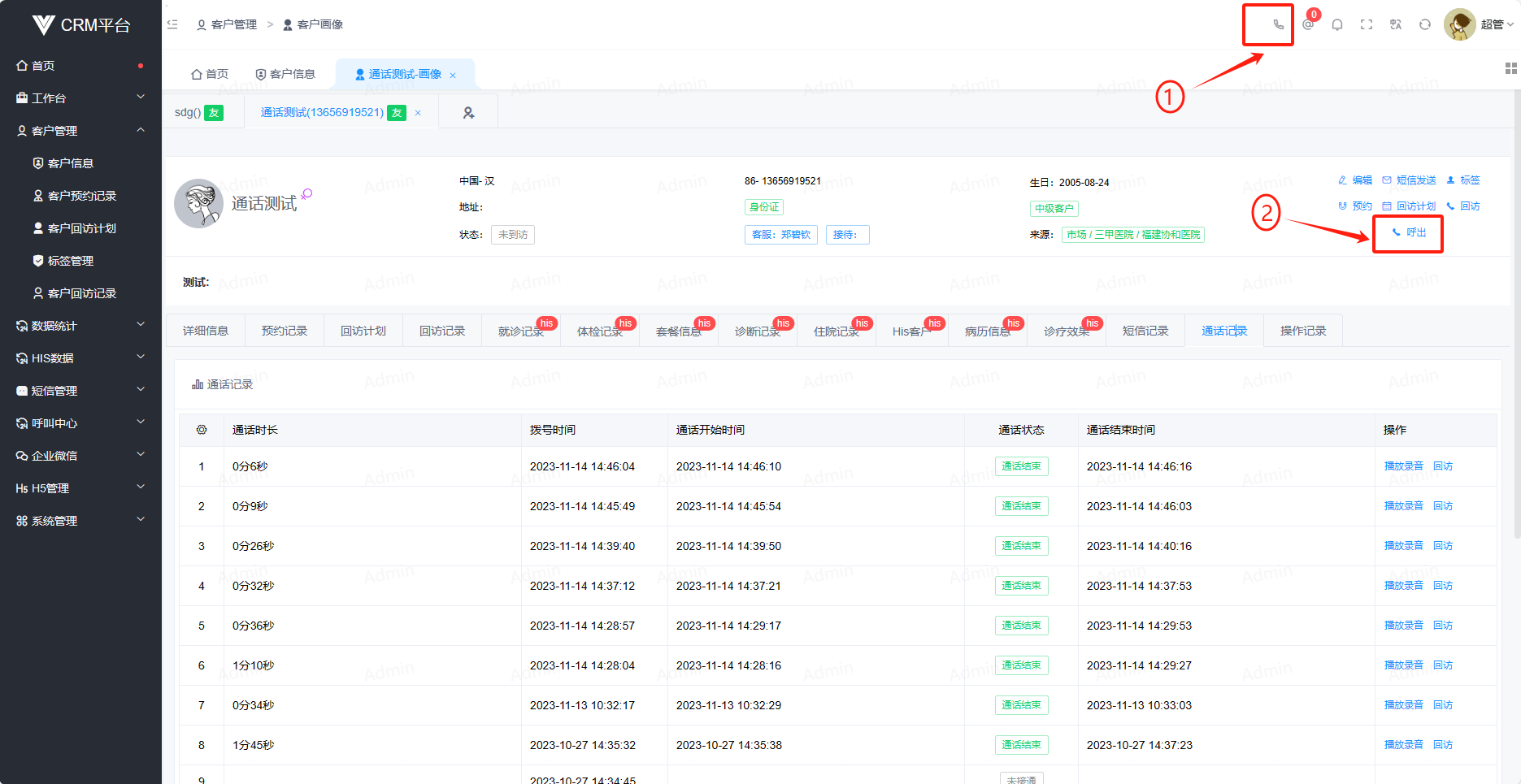
Task: Open the 体检记录 tab
Action: point(600,331)
